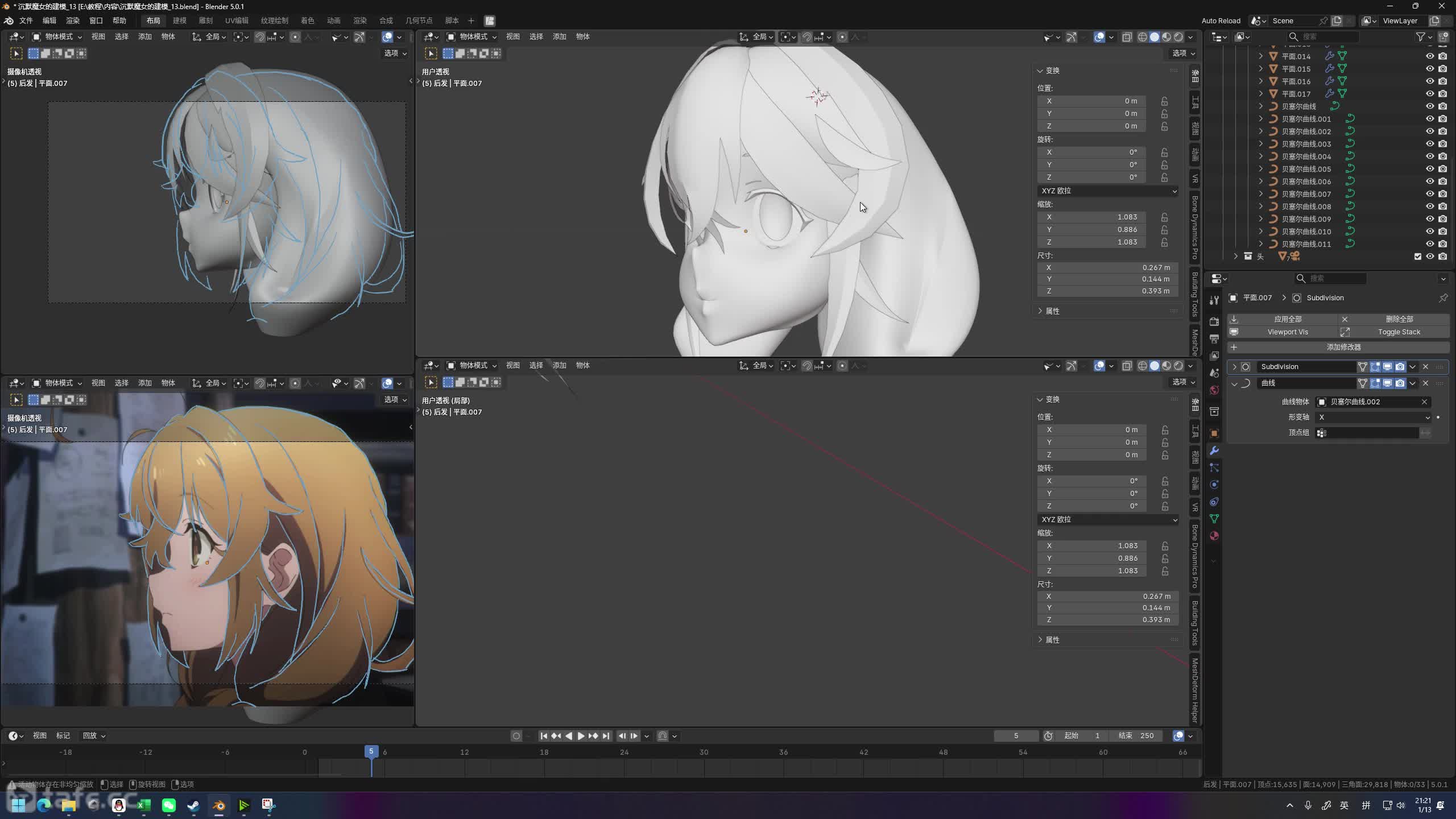Switch to the 雕刻 workspace tab

point(206,20)
